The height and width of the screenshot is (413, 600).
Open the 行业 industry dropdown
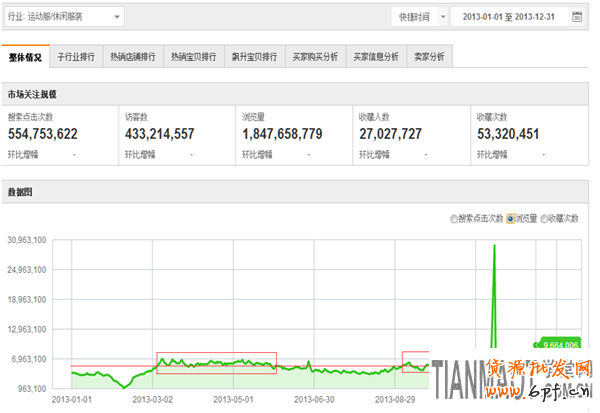[64, 17]
